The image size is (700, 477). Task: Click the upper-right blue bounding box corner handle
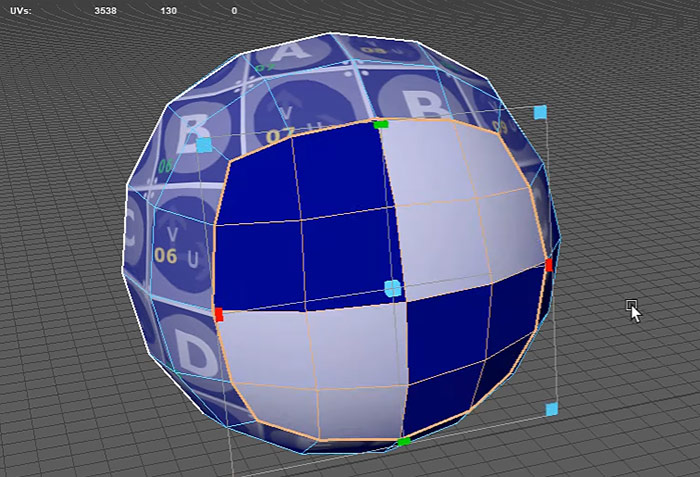pos(541,111)
